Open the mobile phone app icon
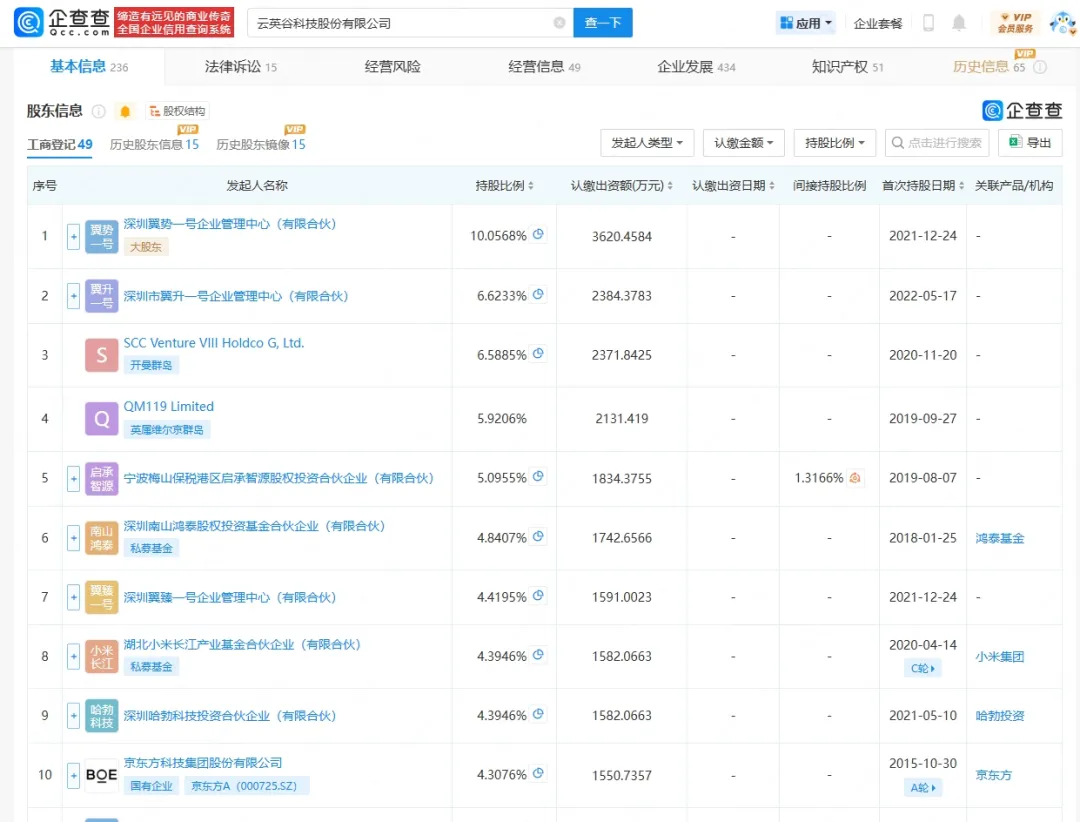The image size is (1080, 822). pos(928,23)
